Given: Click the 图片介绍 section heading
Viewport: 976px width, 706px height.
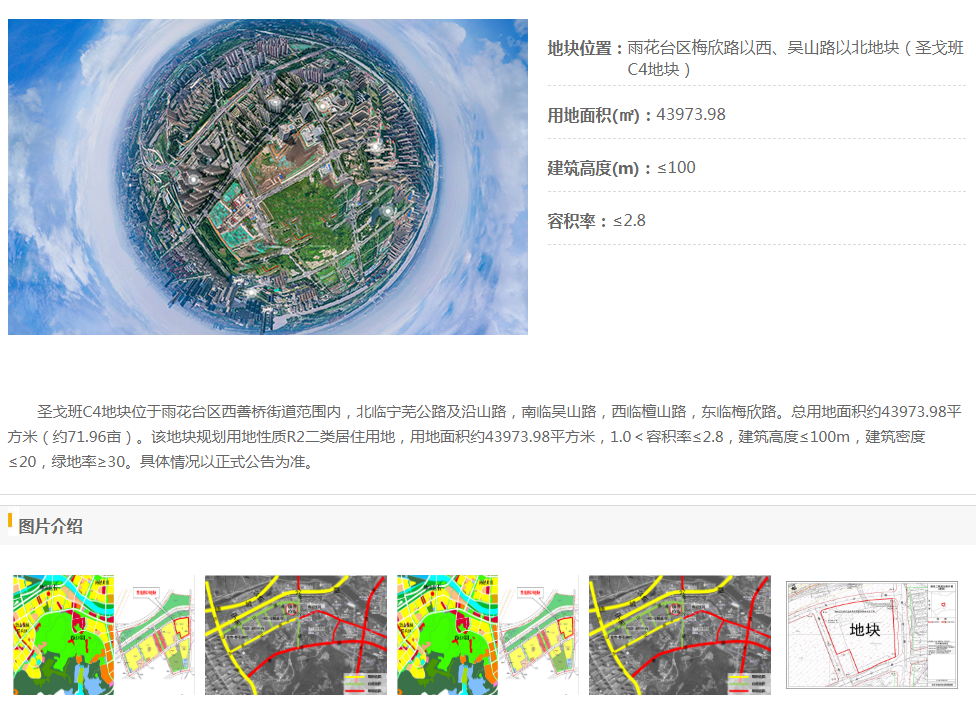Looking at the screenshot, I should tap(51, 526).
